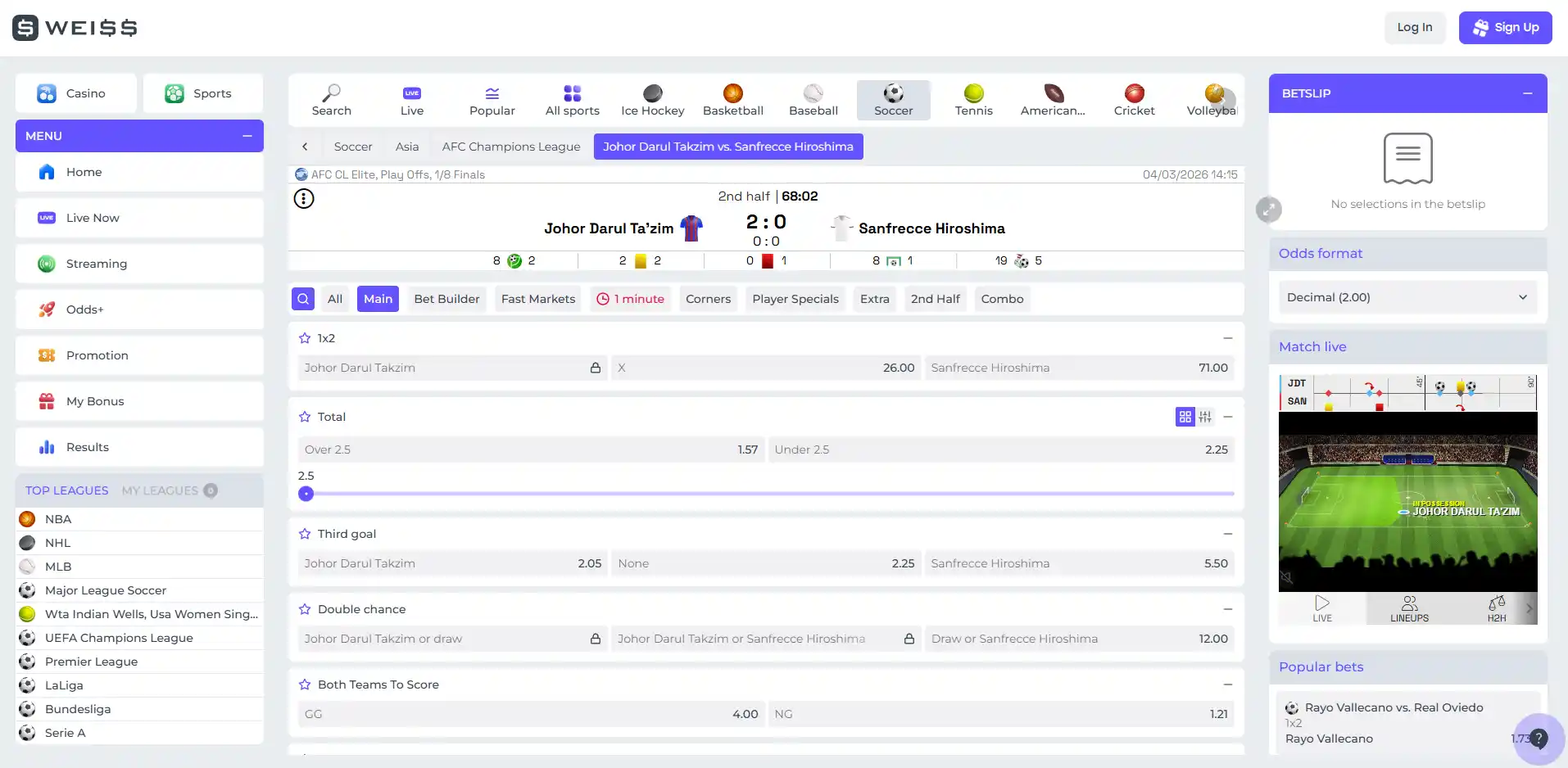The height and width of the screenshot is (768, 1568).
Task: Switch to the Bet Builder tab
Action: point(446,299)
